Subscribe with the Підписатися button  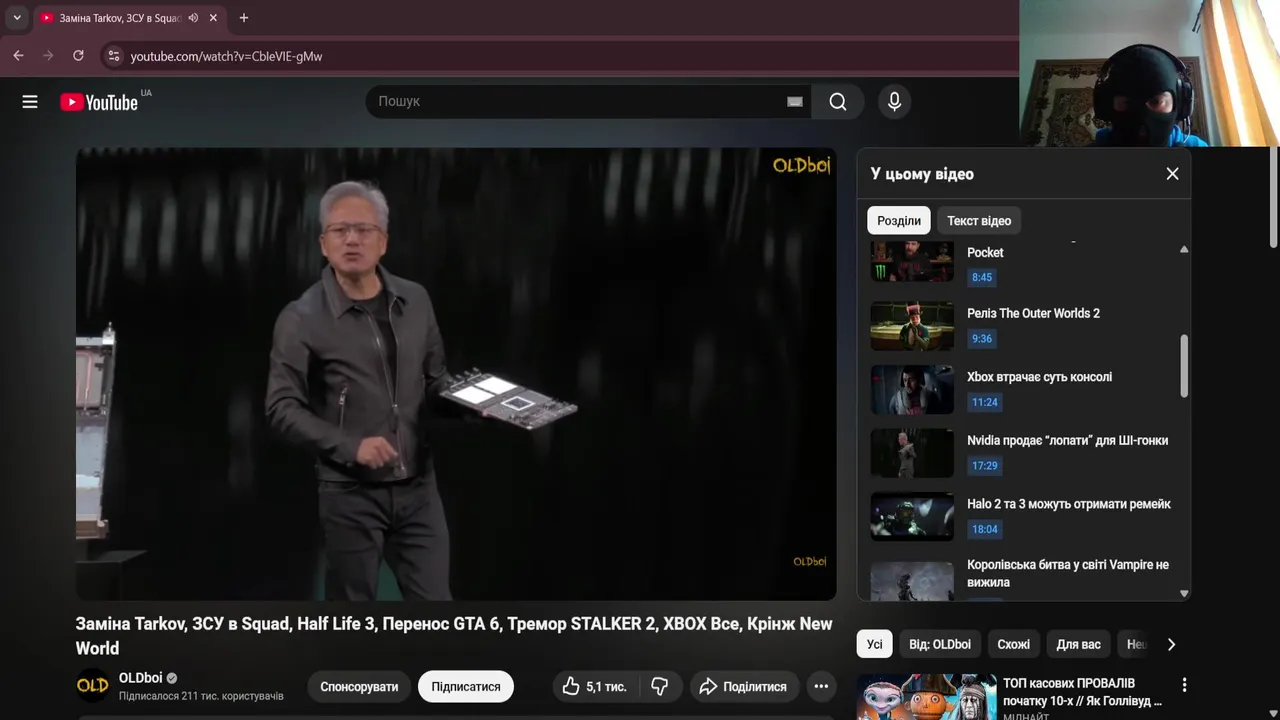click(x=466, y=687)
